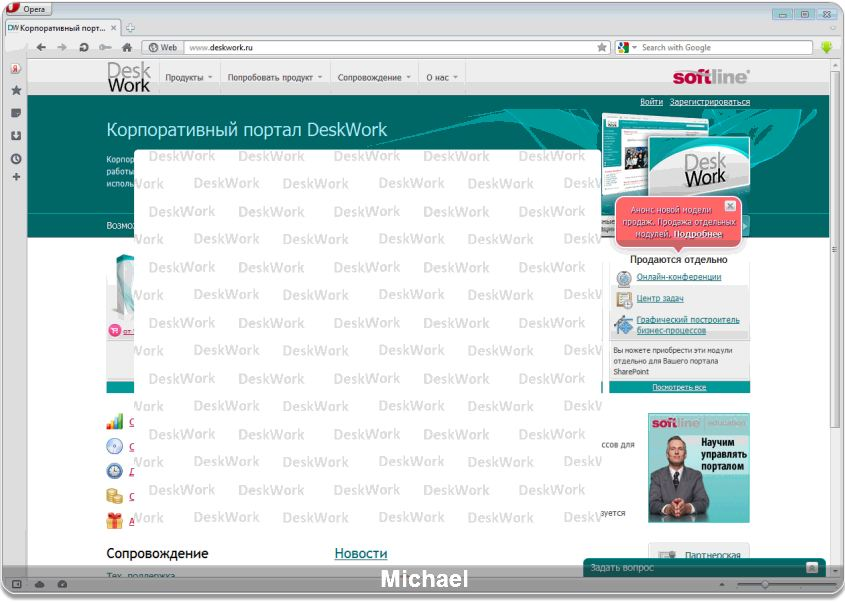Bookmark the page with the address bar star
Viewport: 845px width, 602px height.
602,47
